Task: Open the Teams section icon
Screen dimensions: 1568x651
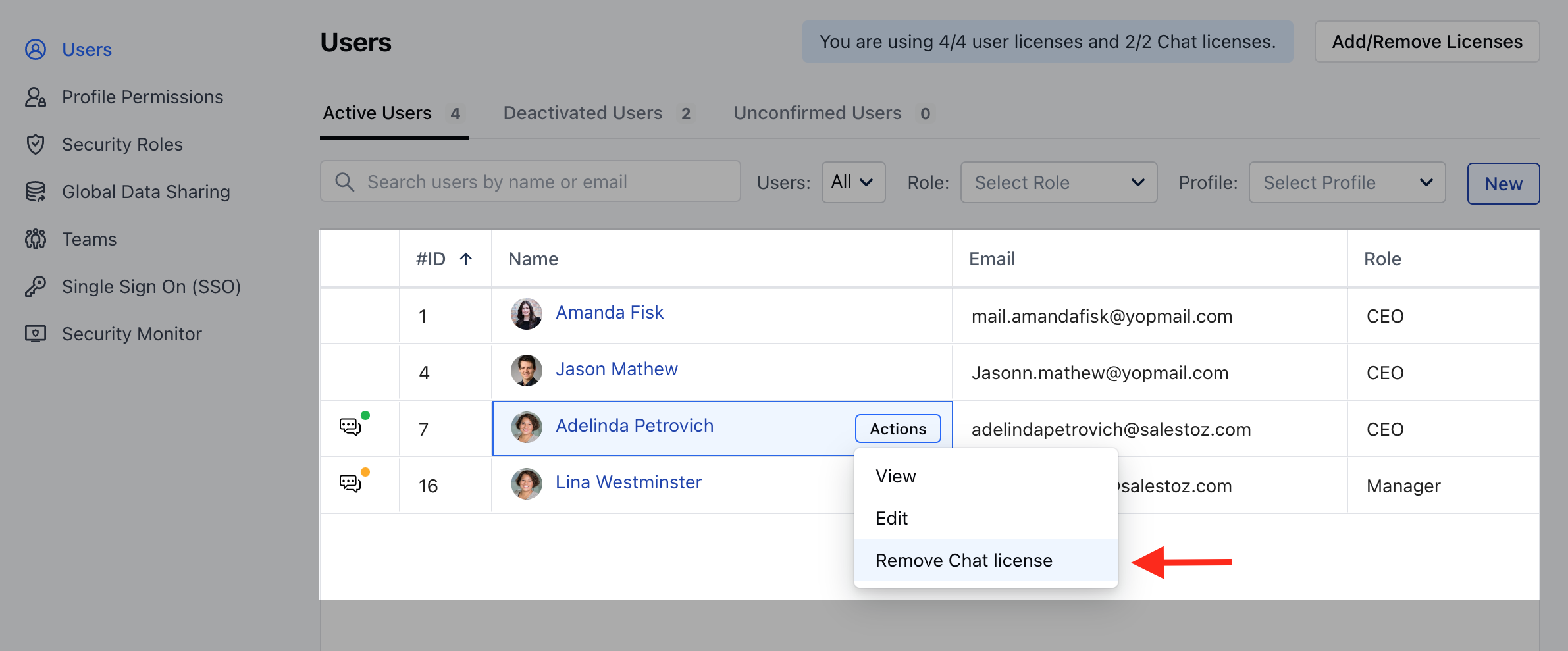Action: click(36, 239)
